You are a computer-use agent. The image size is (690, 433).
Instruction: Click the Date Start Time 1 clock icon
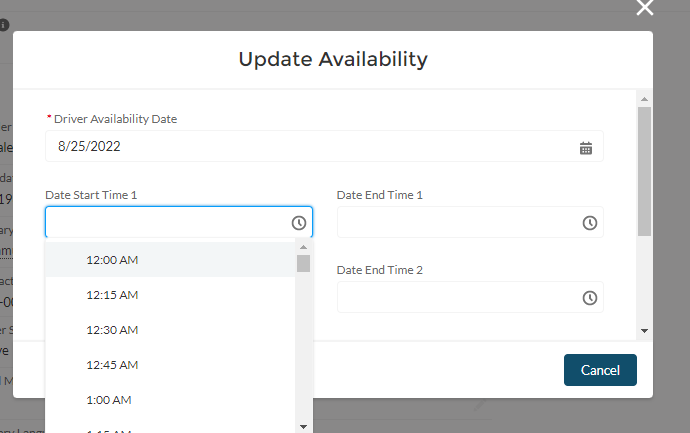(x=298, y=222)
